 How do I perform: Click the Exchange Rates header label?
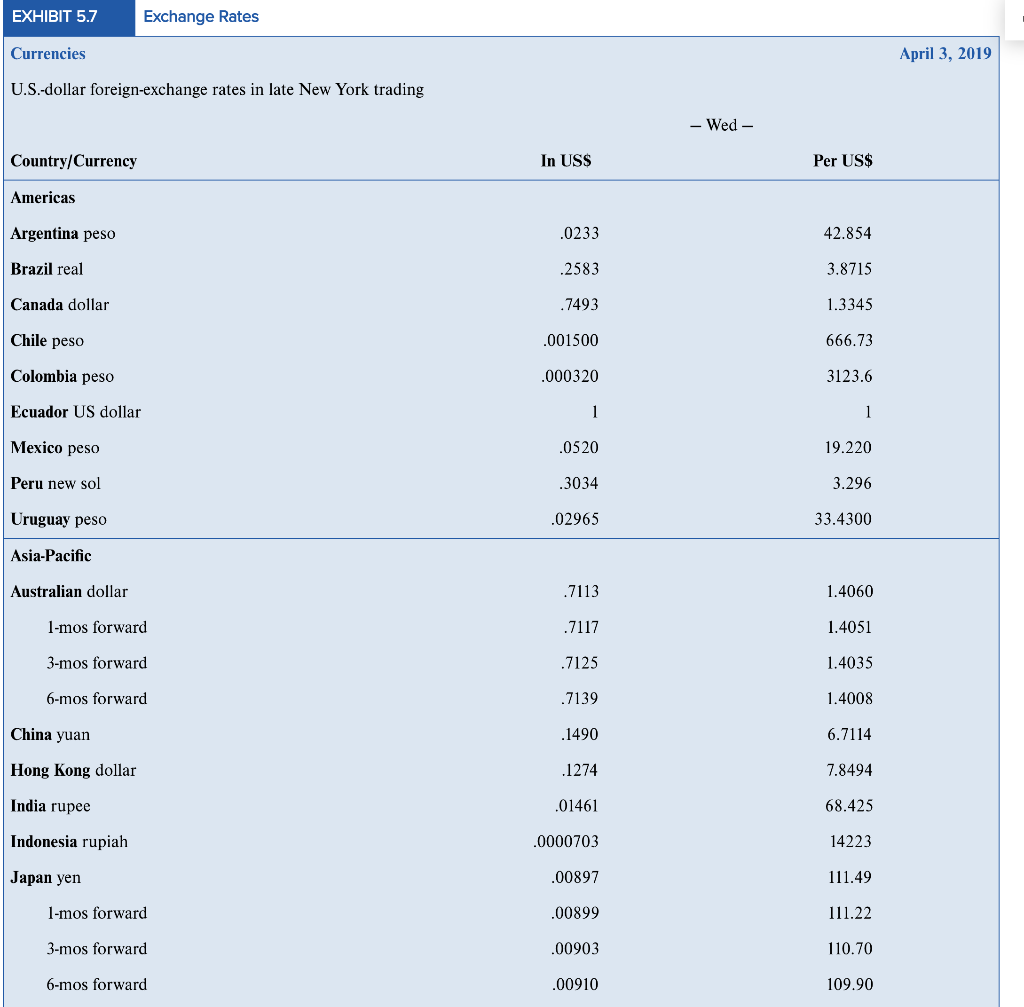(x=199, y=17)
